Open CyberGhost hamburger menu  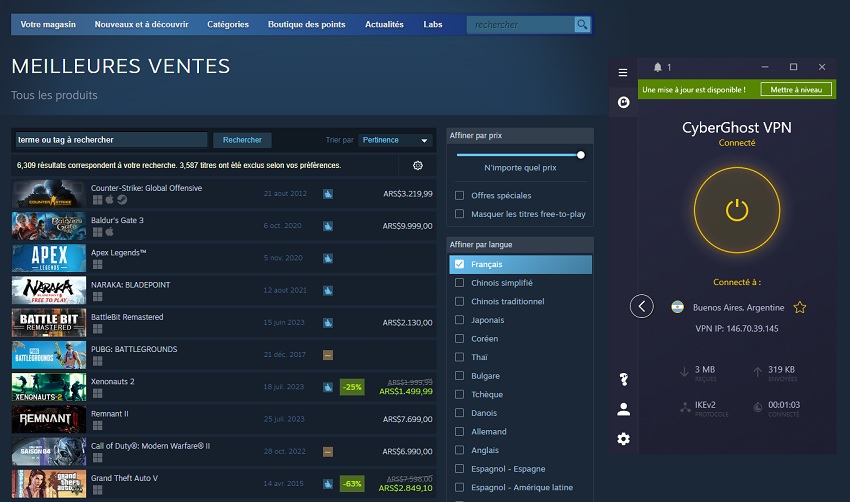(x=623, y=72)
